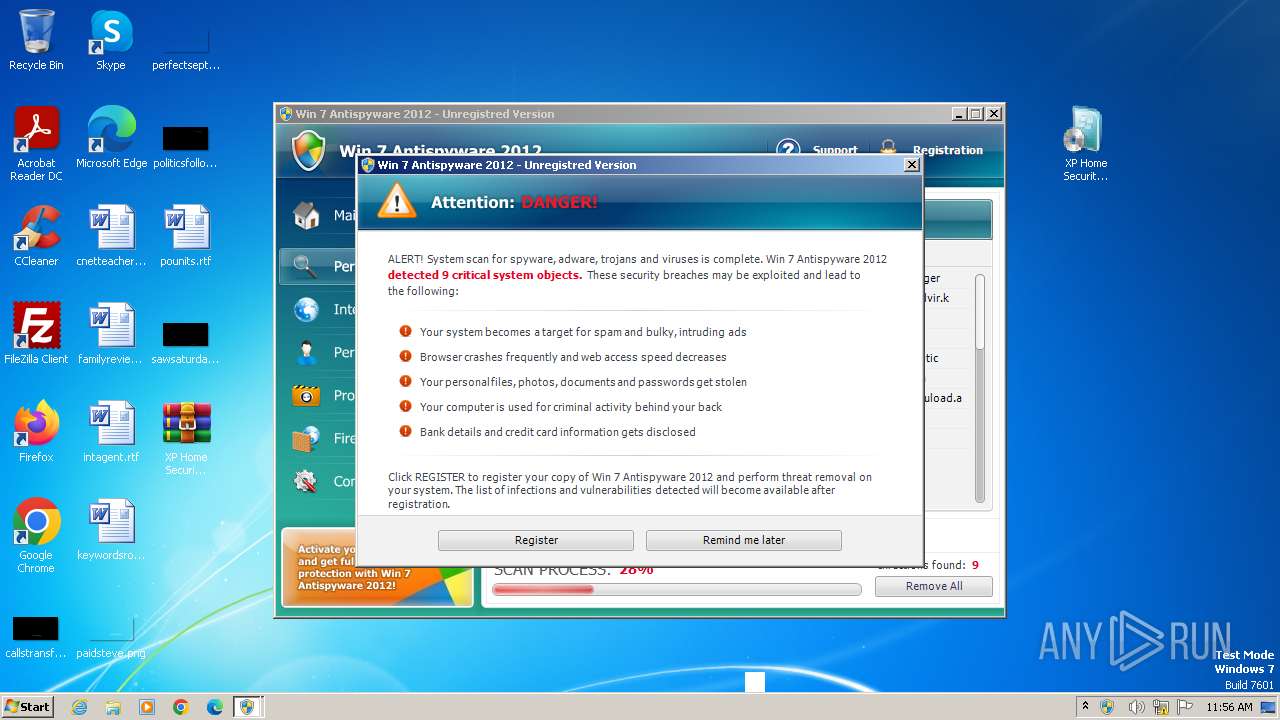Screen dimensions: 1280x720
Task: Open keywordsro document on desktop
Action: (x=111, y=530)
